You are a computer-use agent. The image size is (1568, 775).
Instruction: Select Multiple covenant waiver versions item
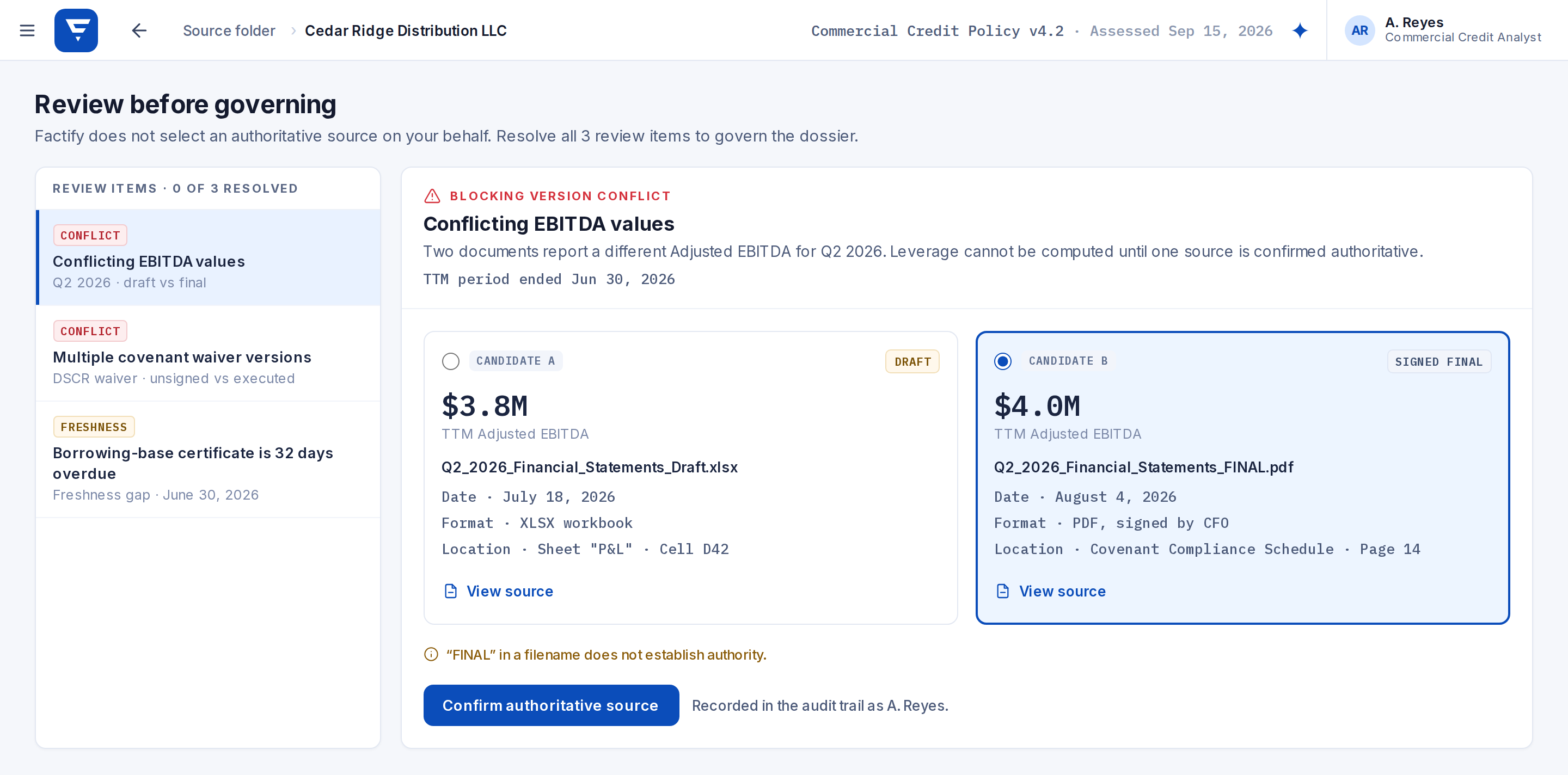[208, 353]
